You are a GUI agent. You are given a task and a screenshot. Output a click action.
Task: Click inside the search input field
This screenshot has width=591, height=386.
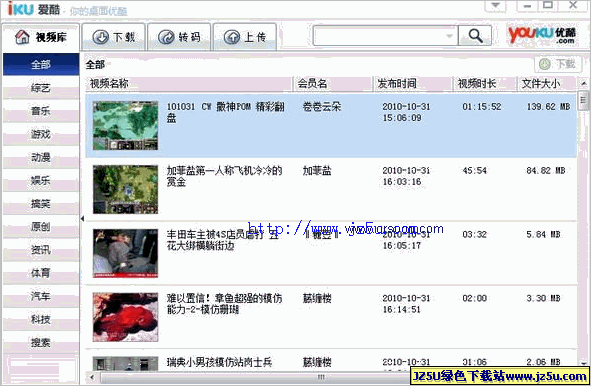[379, 36]
